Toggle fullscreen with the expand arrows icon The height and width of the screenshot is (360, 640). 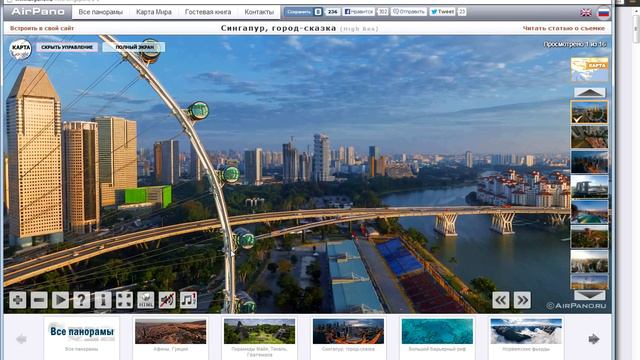point(124,300)
